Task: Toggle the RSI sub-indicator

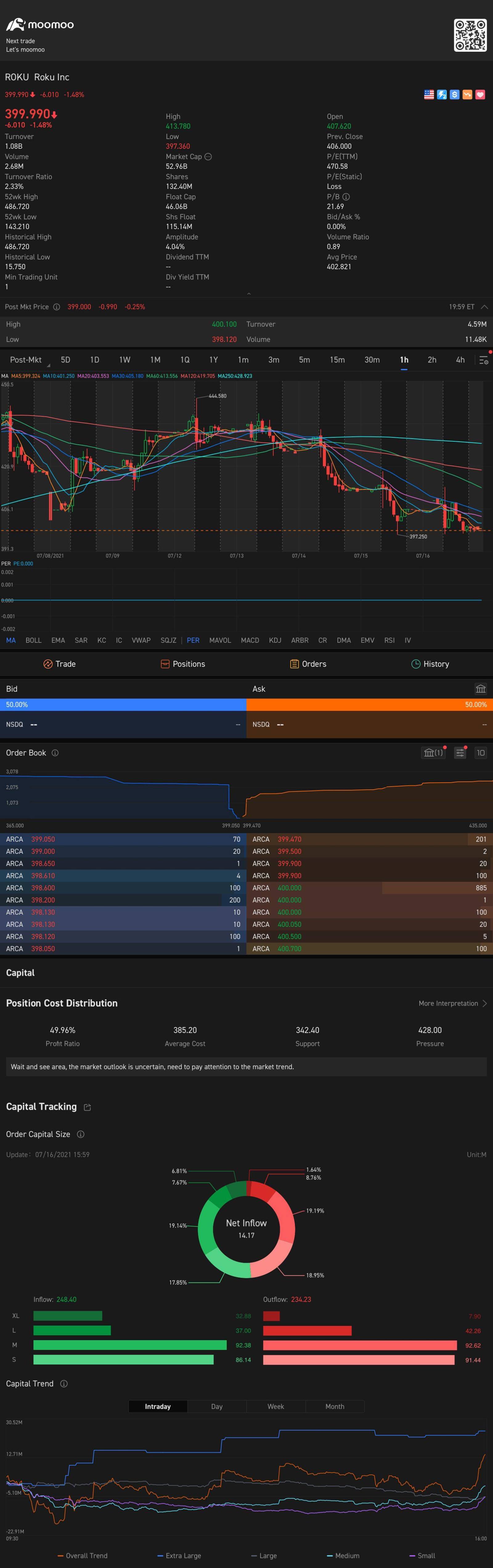Action: pyautogui.click(x=389, y=640)
